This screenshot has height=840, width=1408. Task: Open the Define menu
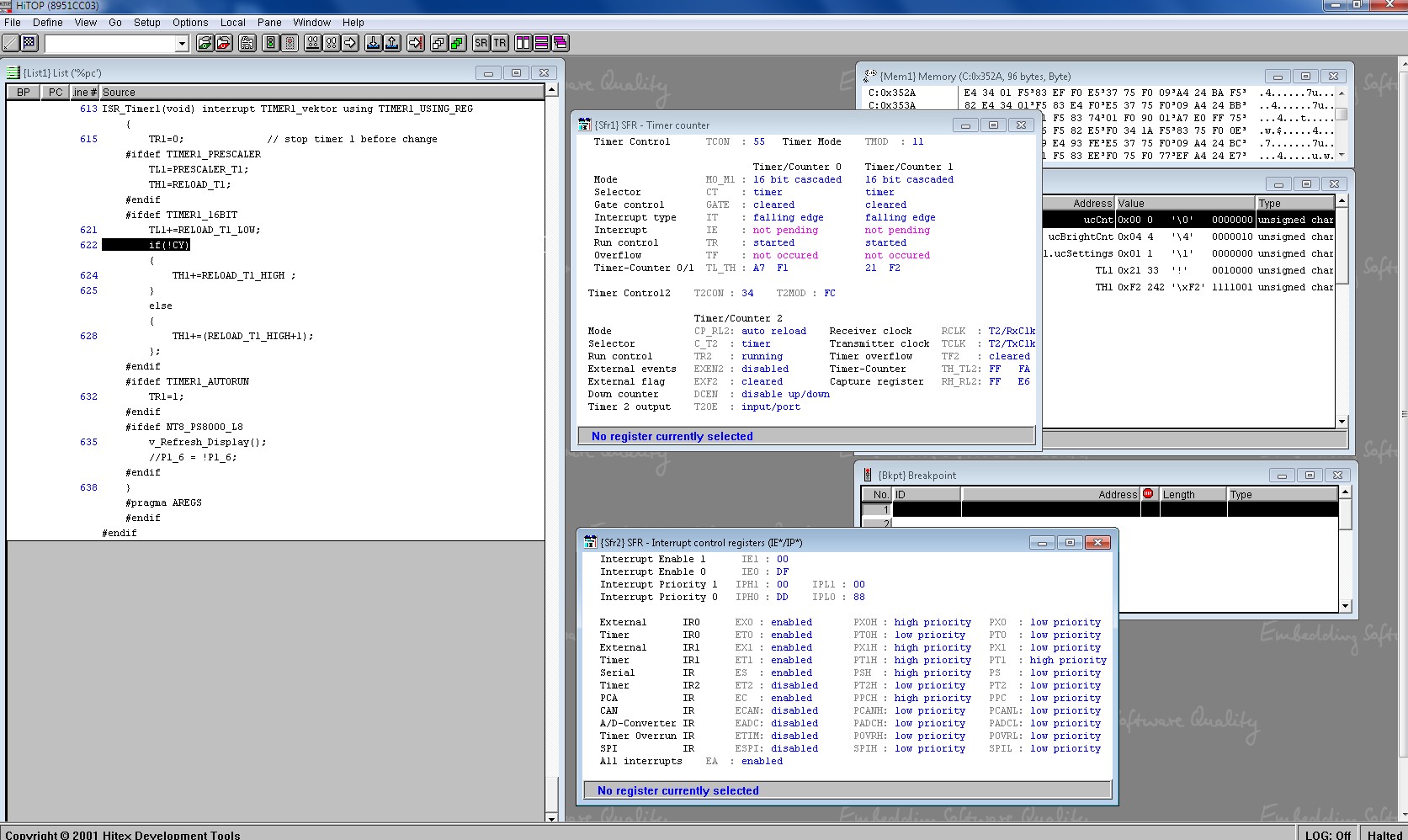point(48,23)
